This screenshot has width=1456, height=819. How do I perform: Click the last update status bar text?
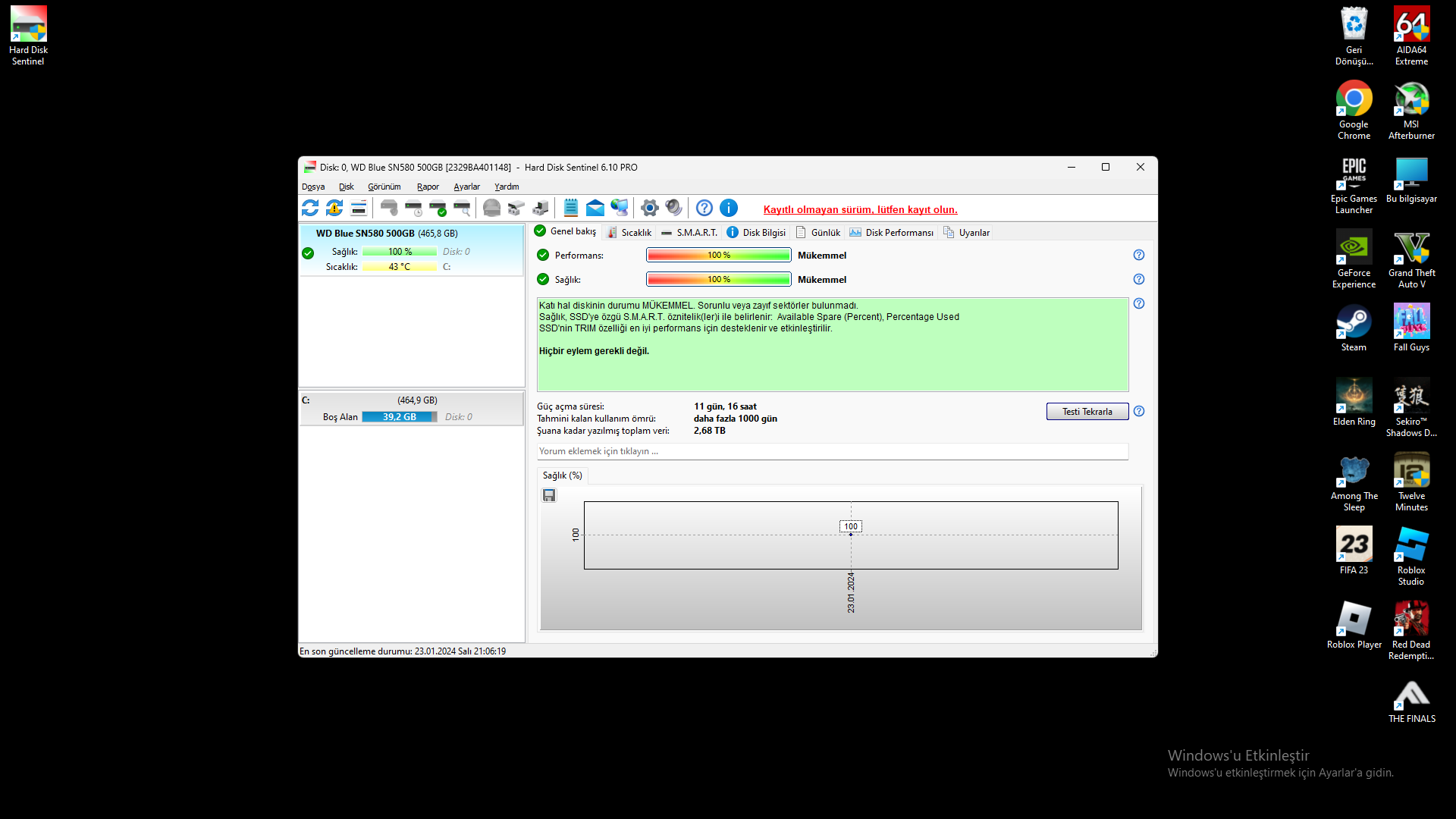[403, 651]
